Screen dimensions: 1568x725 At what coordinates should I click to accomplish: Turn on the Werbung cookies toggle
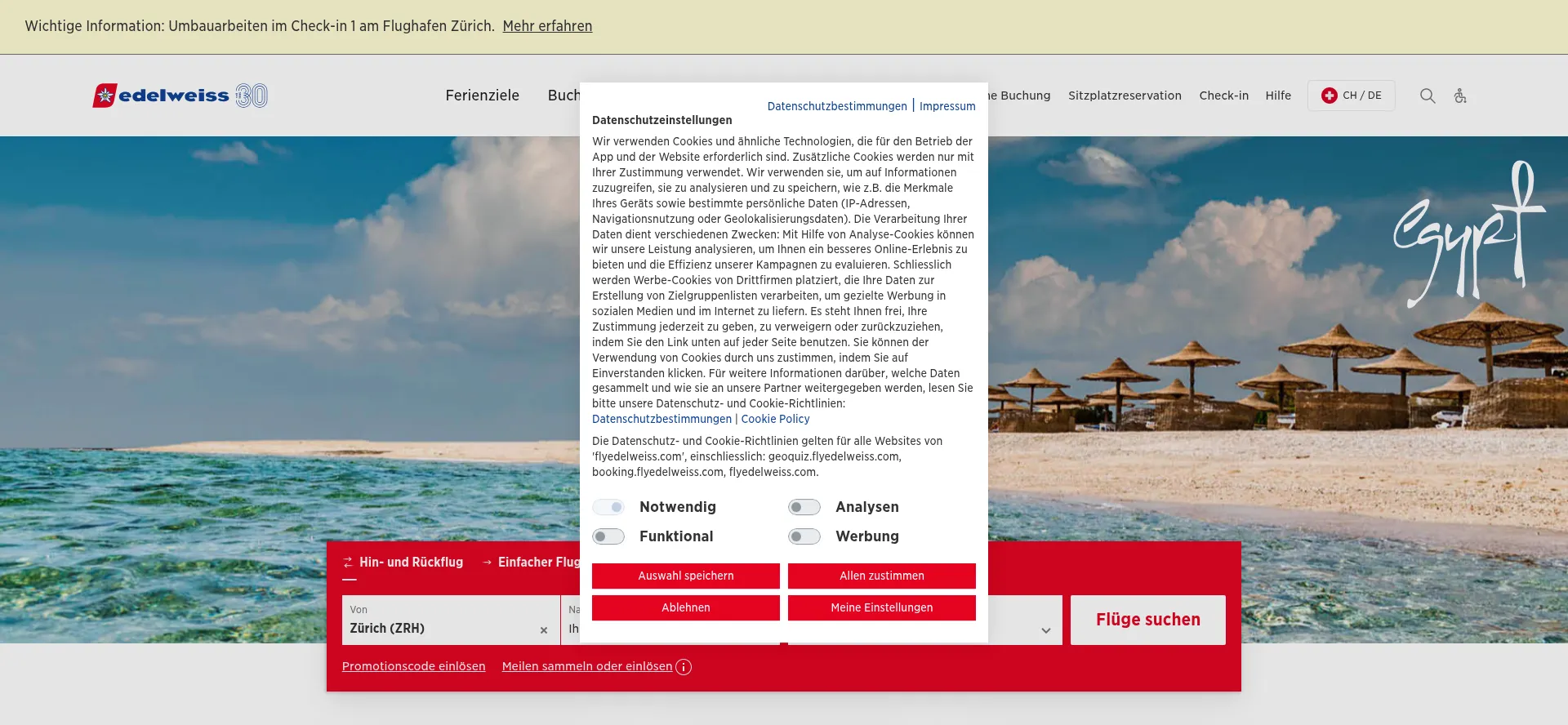pos(804,536)
